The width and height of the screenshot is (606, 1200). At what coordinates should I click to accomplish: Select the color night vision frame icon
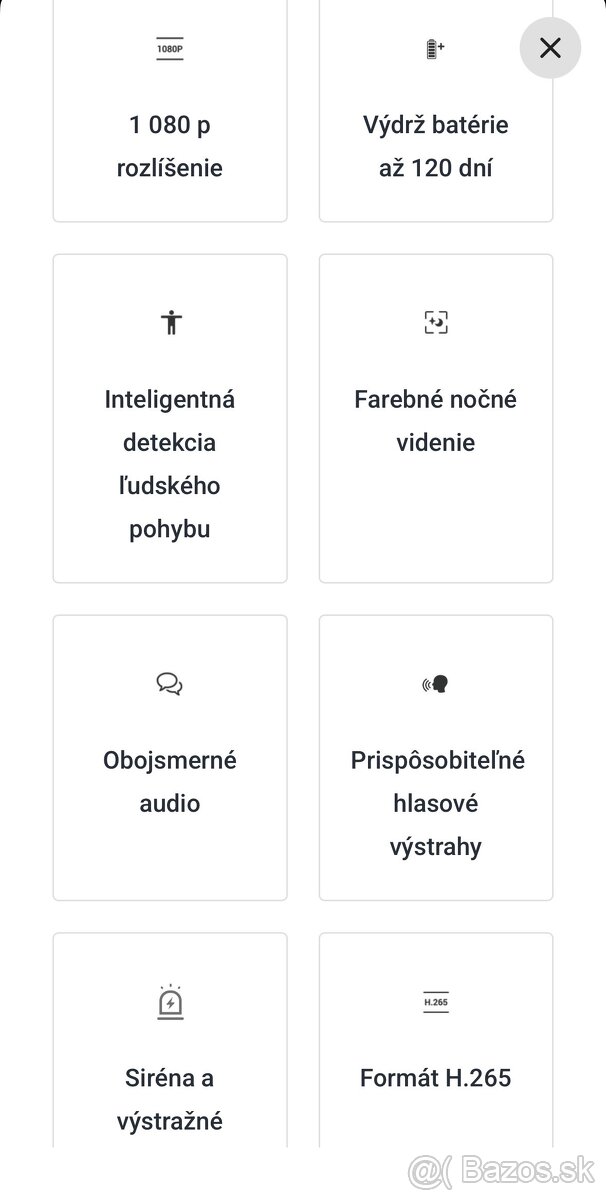[x=436, y=322]
